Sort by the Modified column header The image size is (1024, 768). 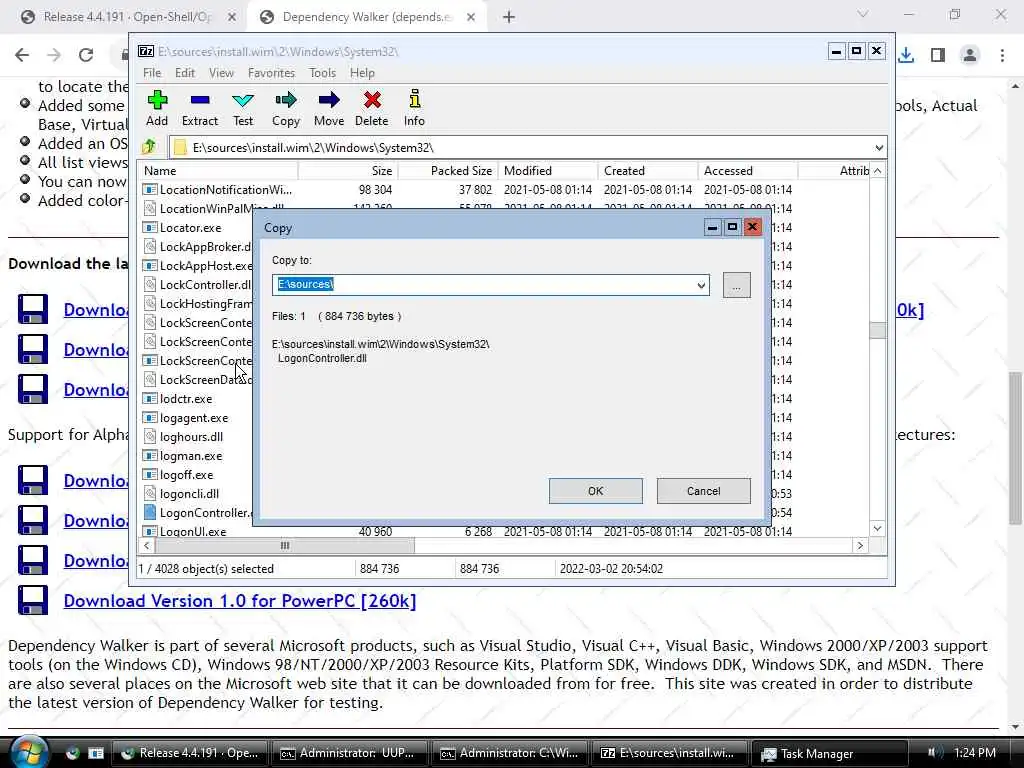click(x=548, y=170)
